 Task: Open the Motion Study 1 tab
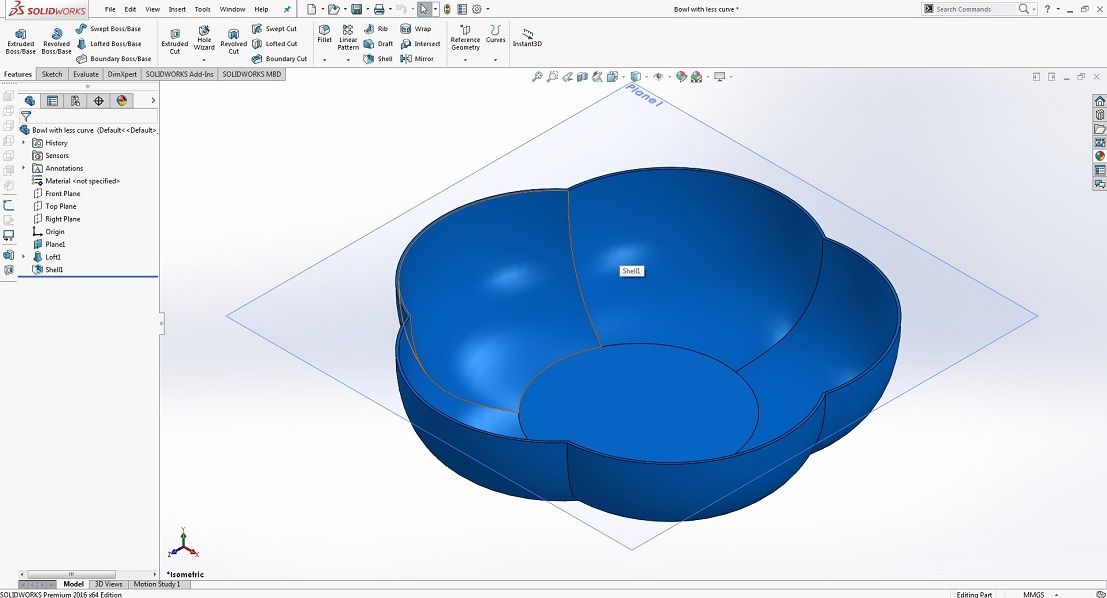pos(157,584)
